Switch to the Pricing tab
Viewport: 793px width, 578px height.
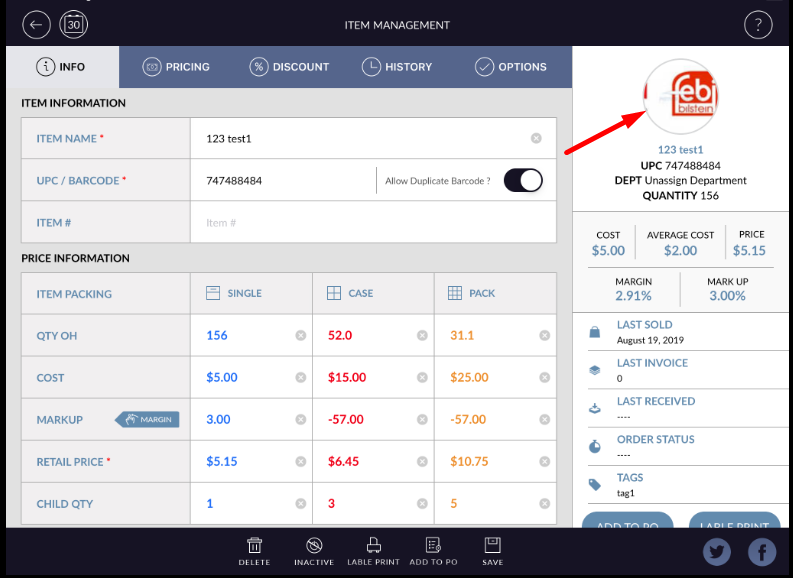tap(176, 67)
